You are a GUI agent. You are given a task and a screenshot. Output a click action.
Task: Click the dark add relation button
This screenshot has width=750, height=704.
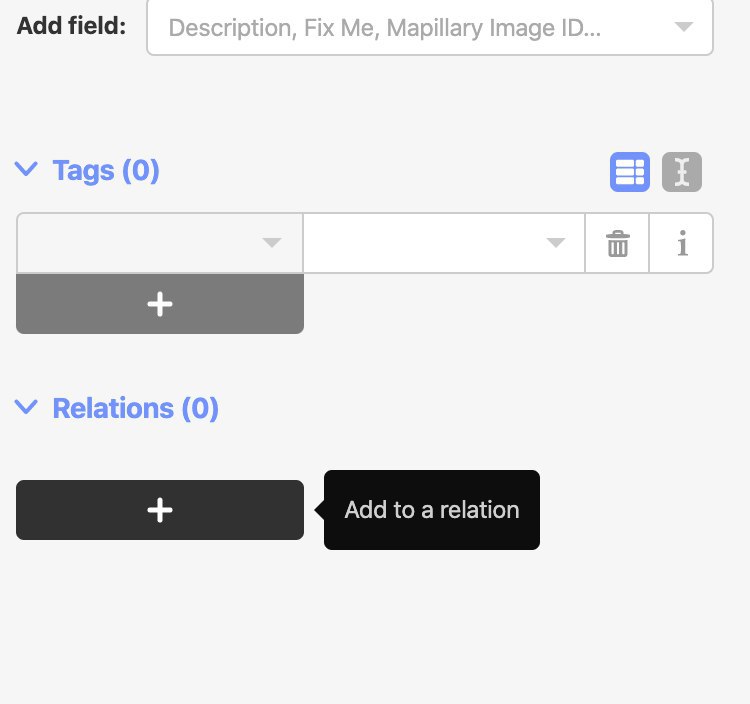tap(160, 510)
